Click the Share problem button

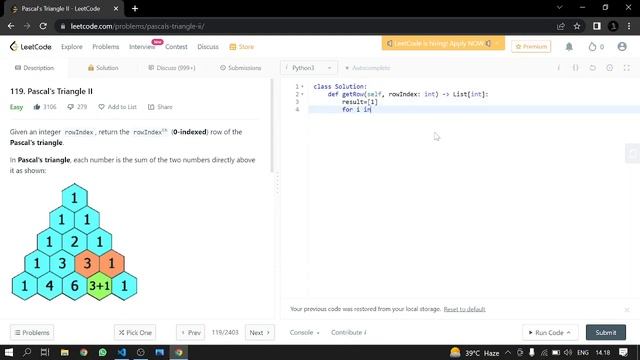(x=160, y=107)
